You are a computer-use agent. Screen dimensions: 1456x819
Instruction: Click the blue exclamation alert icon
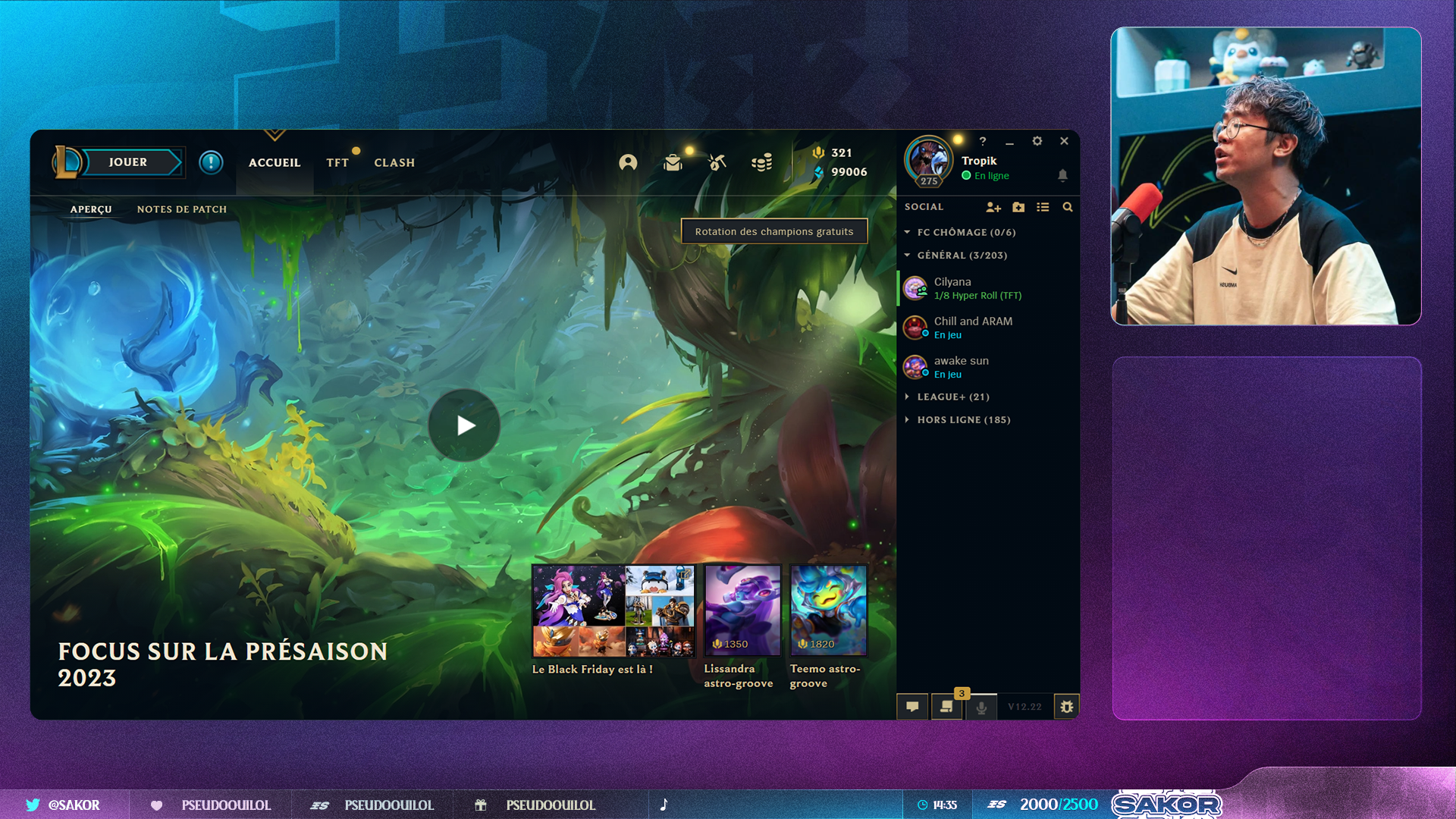pos(211,162)
